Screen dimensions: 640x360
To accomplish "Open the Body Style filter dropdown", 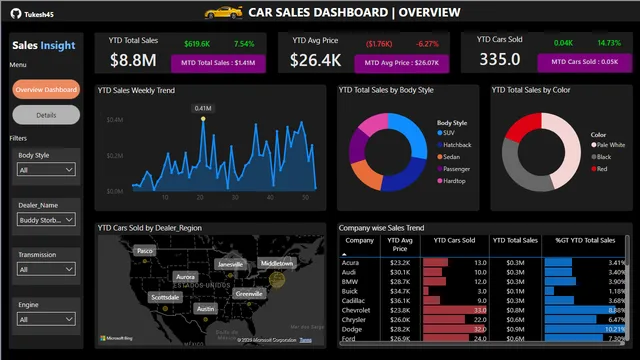I will (x=46, y=169).
